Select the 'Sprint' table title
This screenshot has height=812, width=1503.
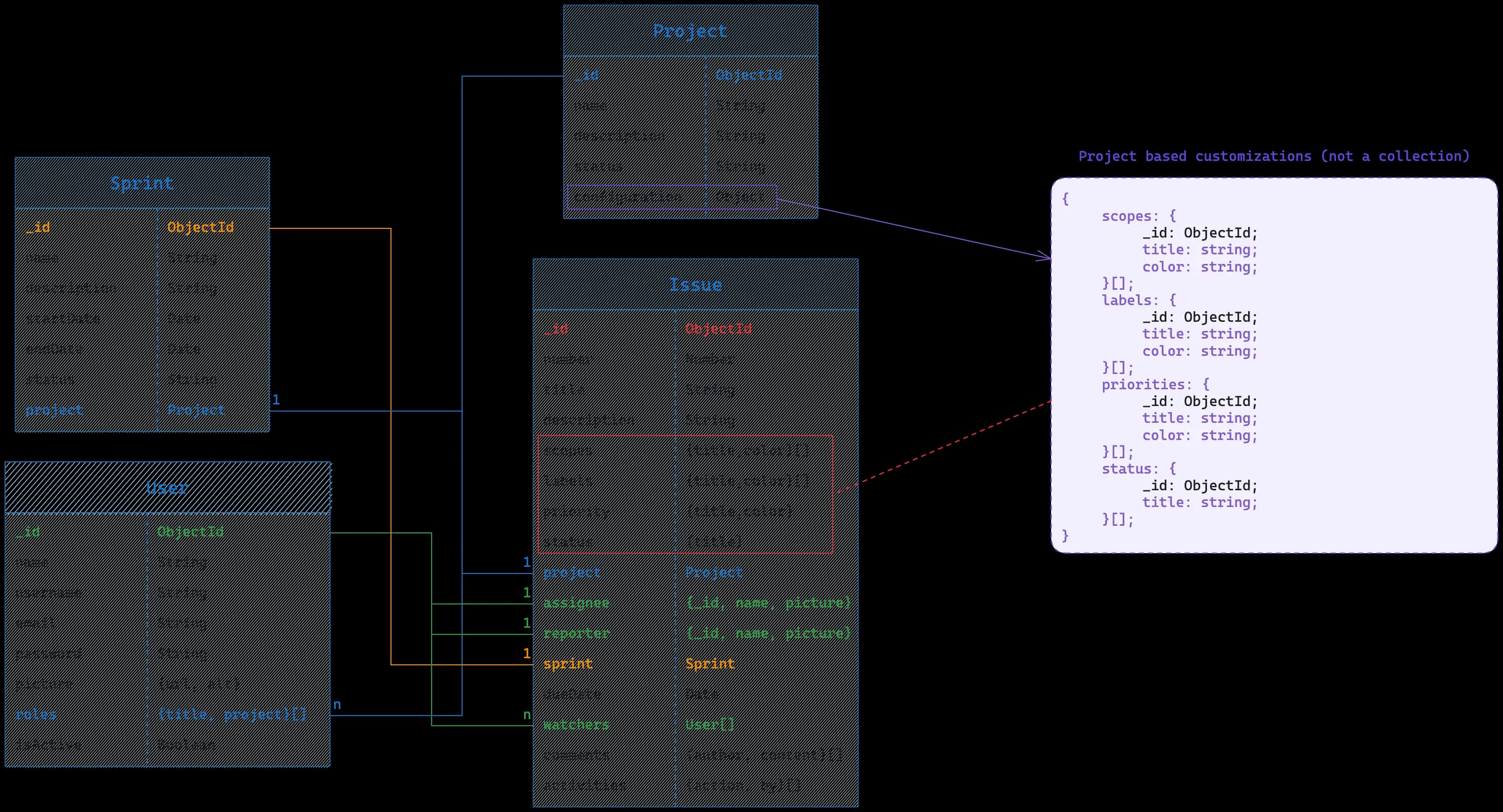click(142, 183)
